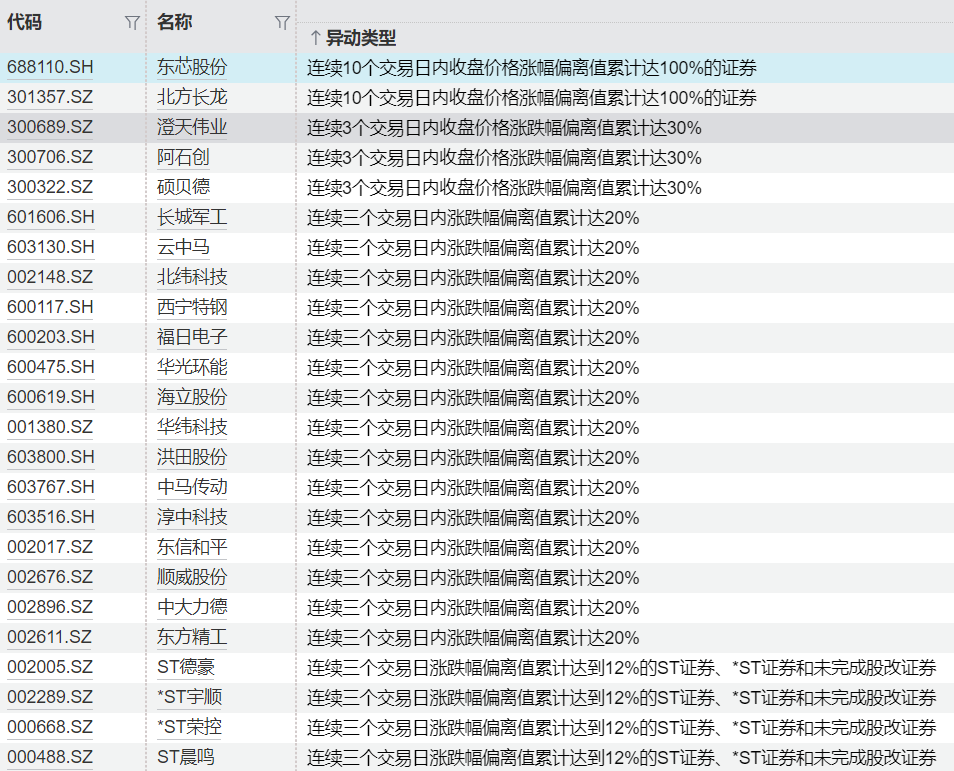Open stock code 601606.SH
Screen dimensions: 954x771
click(50, 217)
